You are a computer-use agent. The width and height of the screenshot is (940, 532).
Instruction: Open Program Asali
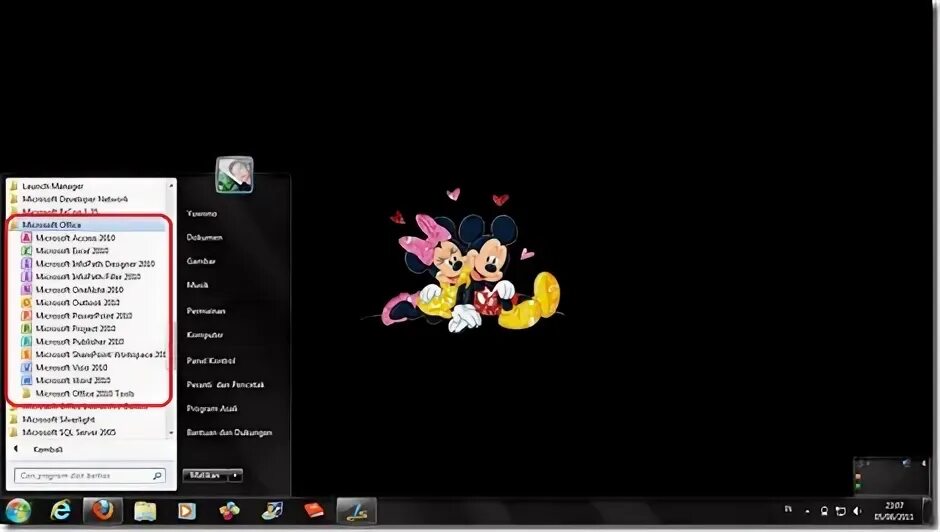click(212, 409)
